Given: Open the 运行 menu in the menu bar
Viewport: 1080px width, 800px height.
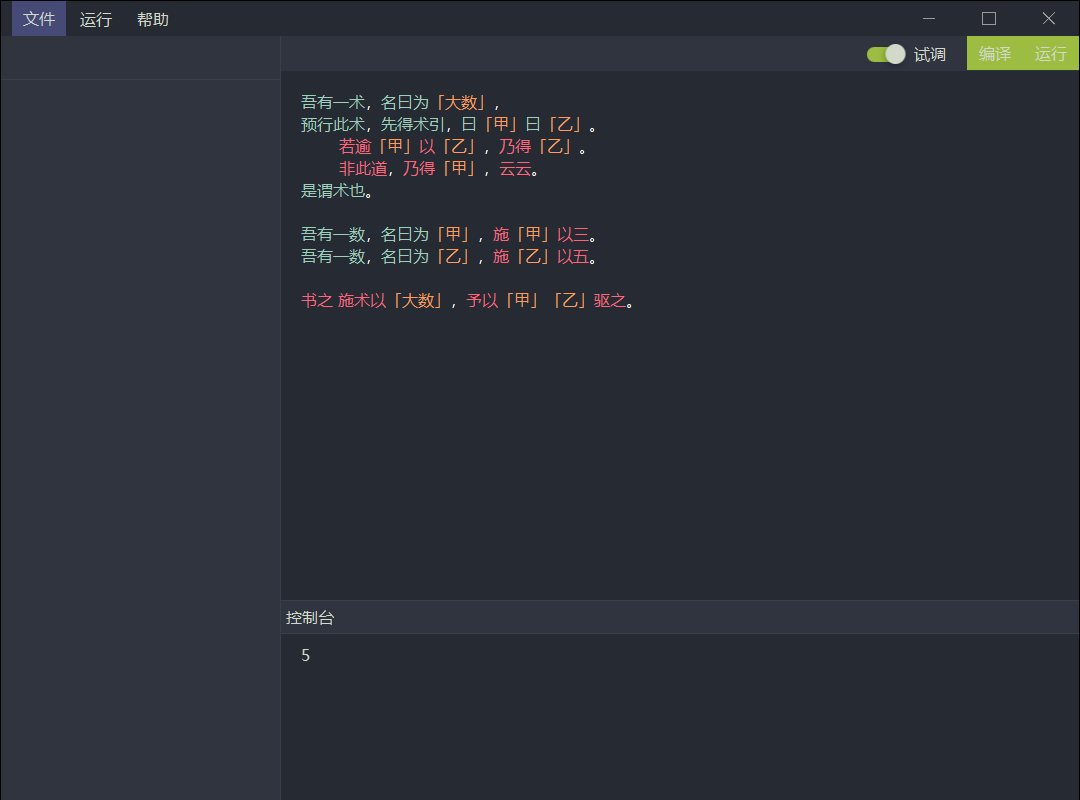Looking at the screenshot, I should (x=96, y=19).
